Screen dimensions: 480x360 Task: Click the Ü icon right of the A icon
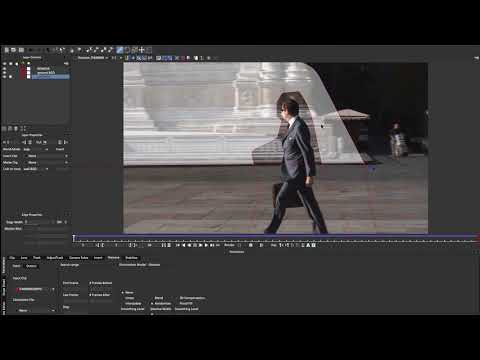(313, 245)
